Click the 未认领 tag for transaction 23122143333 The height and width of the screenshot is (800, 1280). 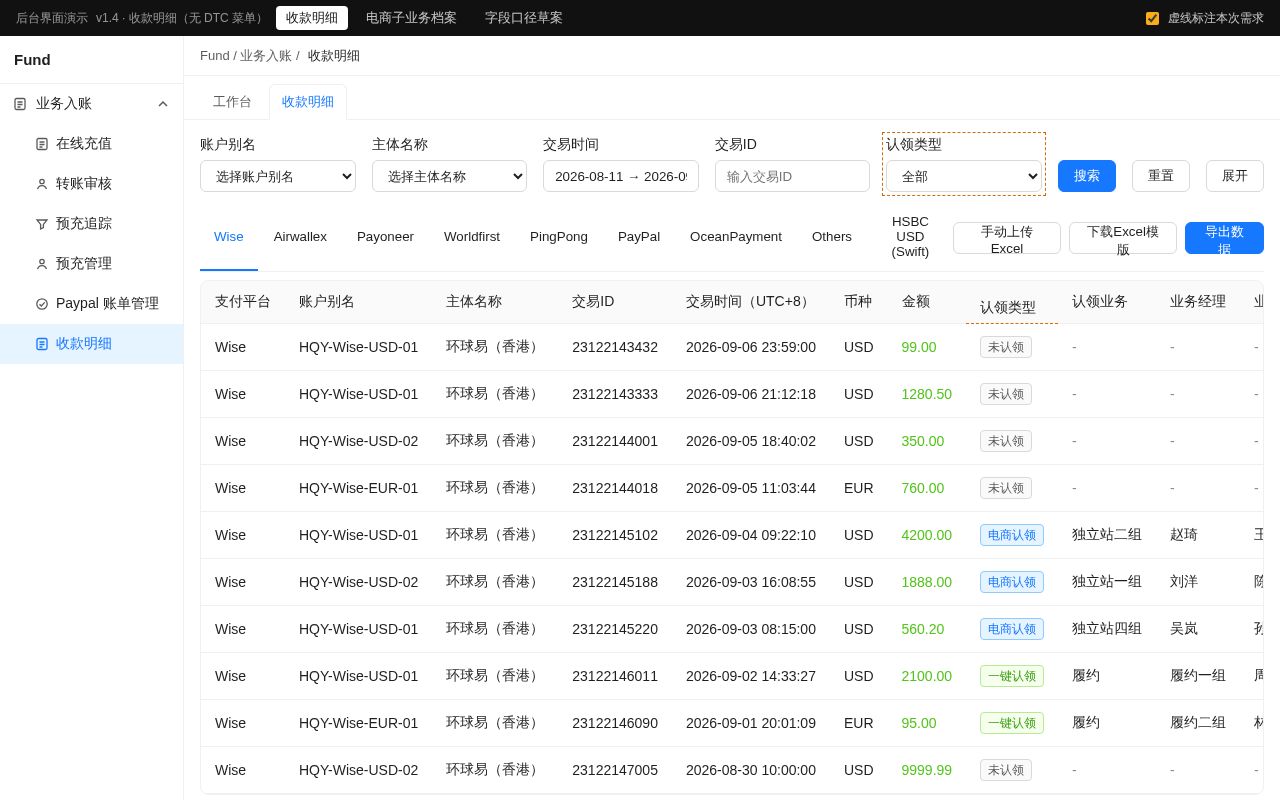click(1006, 394)
